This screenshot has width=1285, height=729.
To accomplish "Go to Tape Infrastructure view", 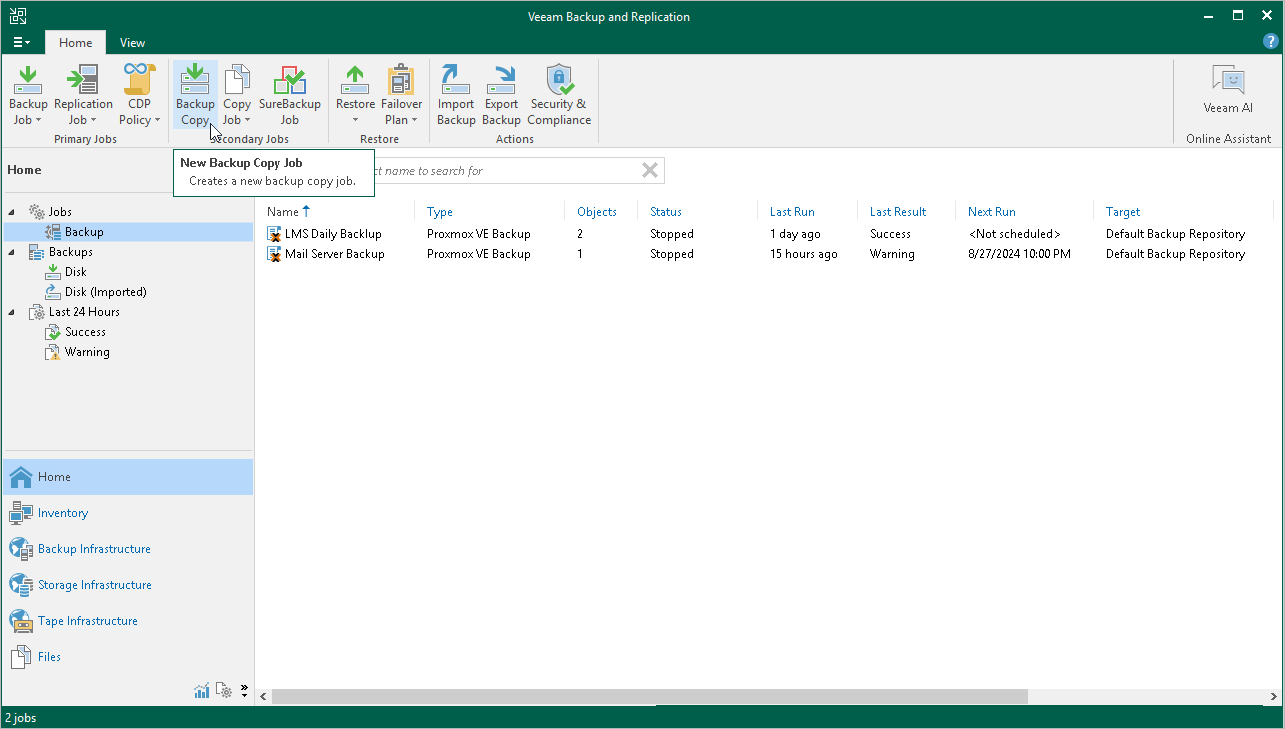I will click(x=128, y=621).
